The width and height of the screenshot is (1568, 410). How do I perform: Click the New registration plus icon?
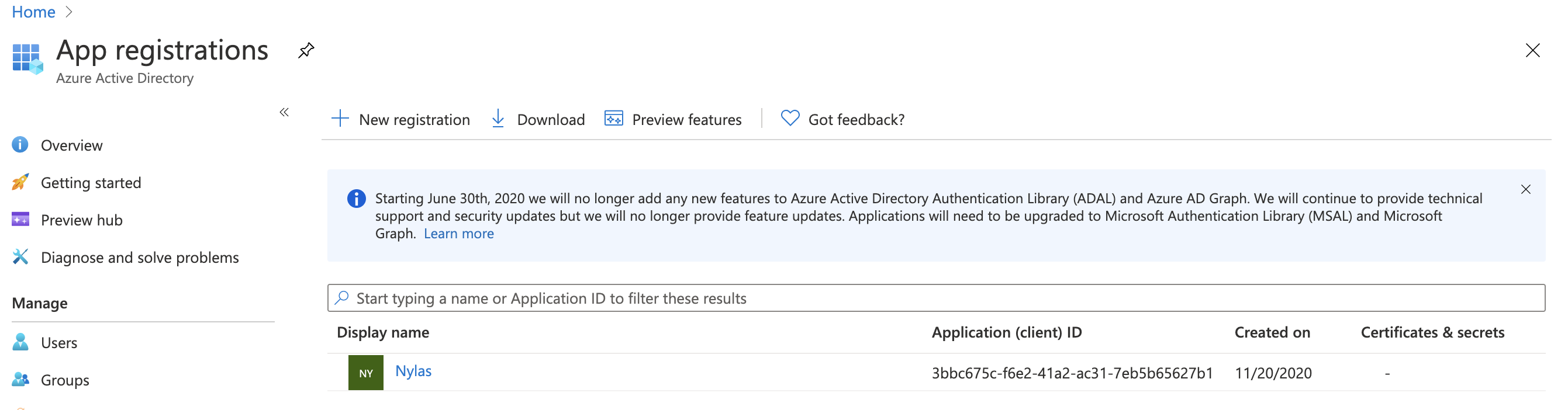coord(340,118)
